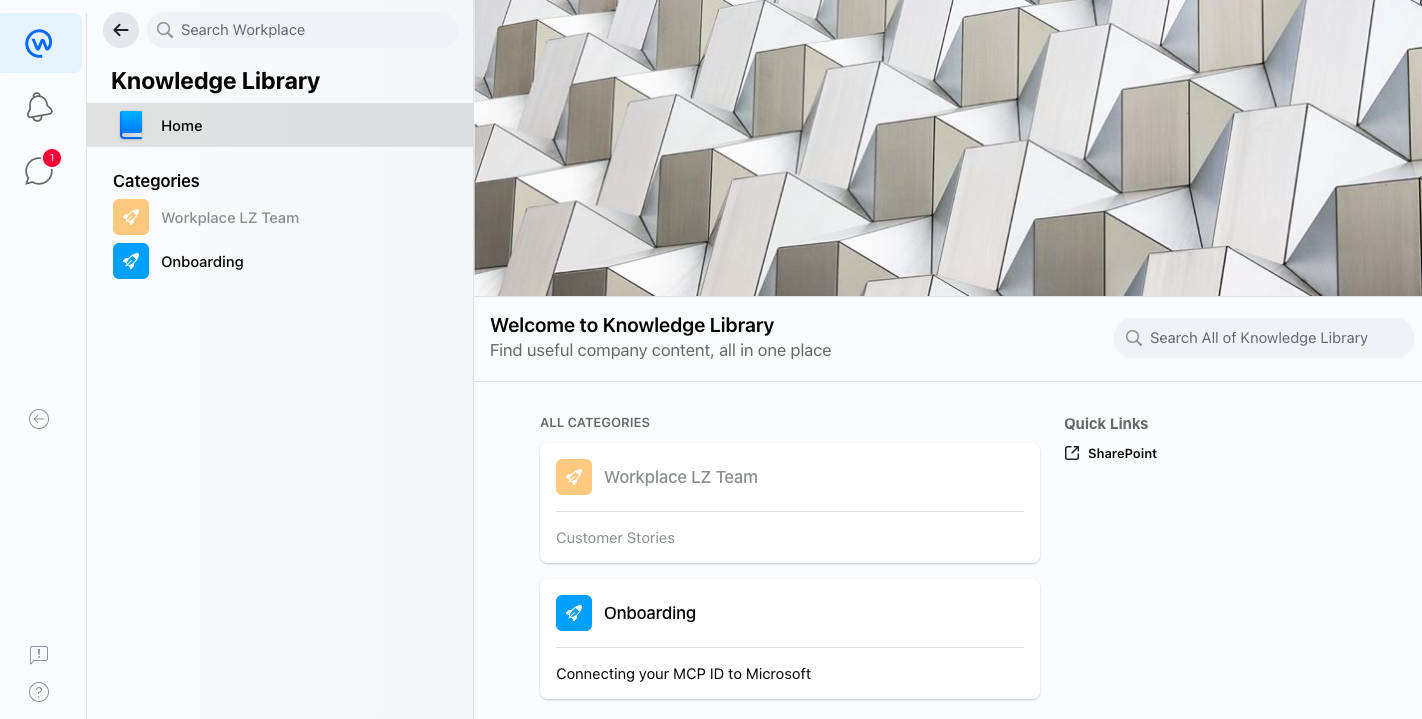Collapse the sidebar with the circled arrow
Screen dimensions: 1422x719
point(38,418)
